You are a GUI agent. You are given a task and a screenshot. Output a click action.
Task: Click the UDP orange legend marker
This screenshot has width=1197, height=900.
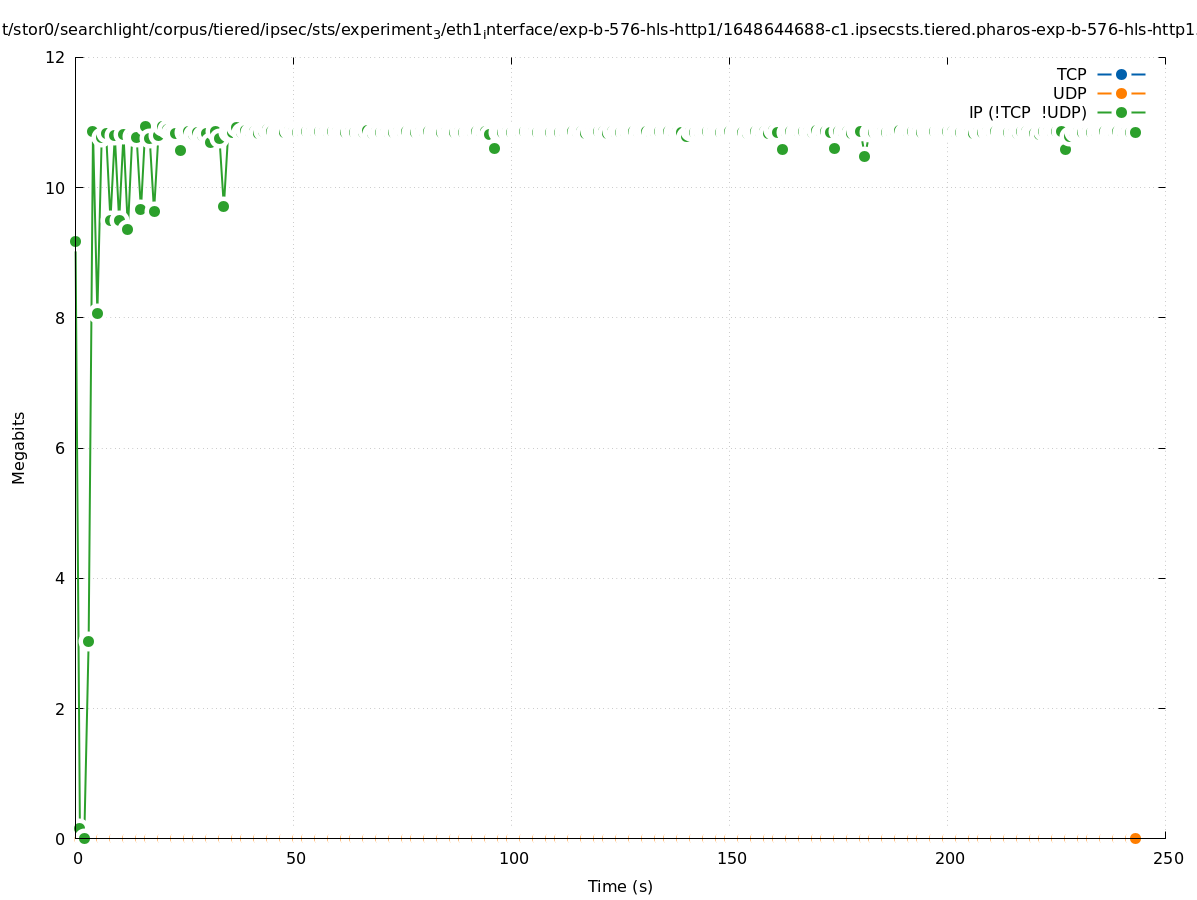pos(1121,93)
